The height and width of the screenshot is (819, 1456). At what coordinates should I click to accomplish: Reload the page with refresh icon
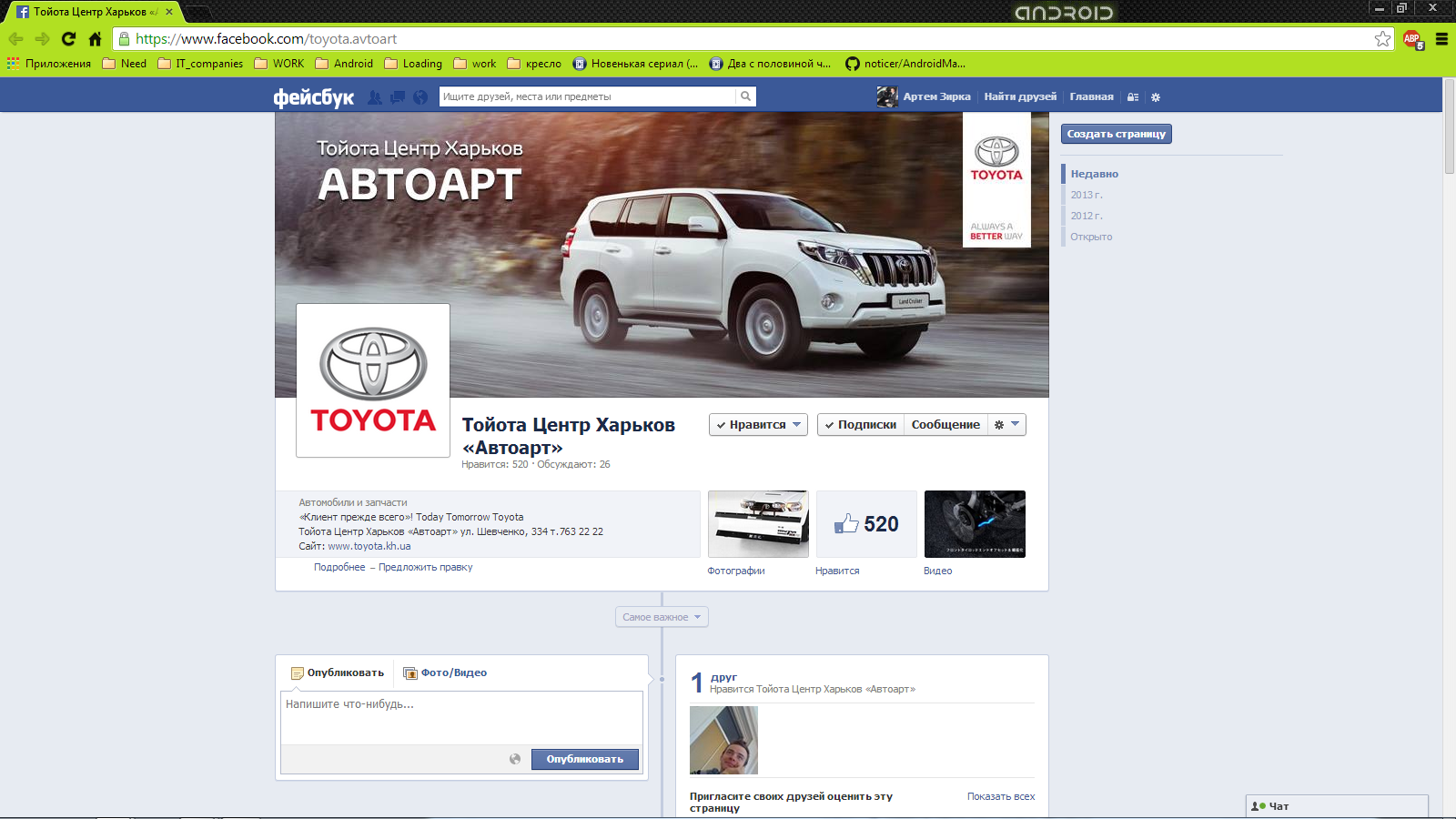pos(68,39)
